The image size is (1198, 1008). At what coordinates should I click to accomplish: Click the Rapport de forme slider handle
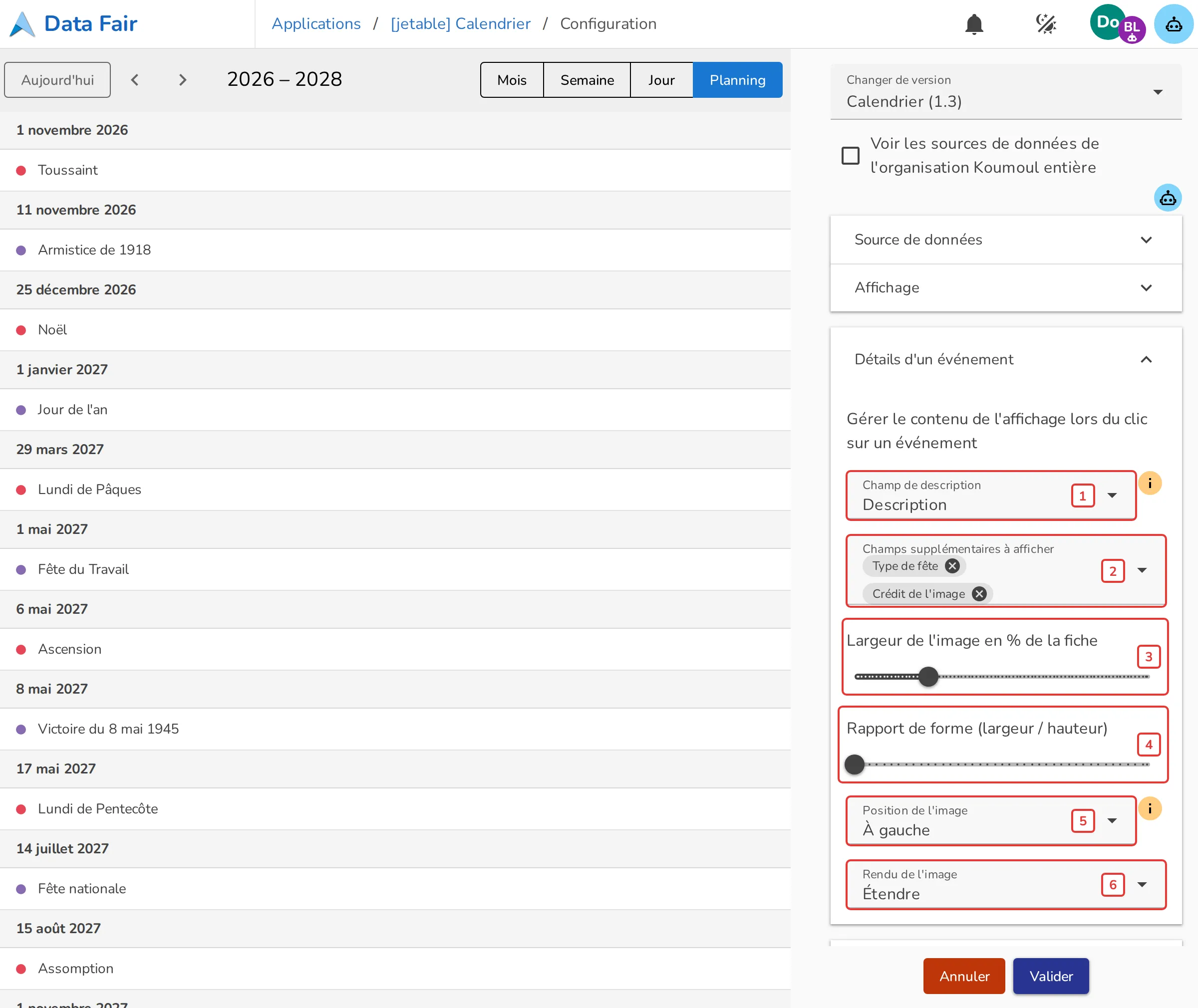855,764
